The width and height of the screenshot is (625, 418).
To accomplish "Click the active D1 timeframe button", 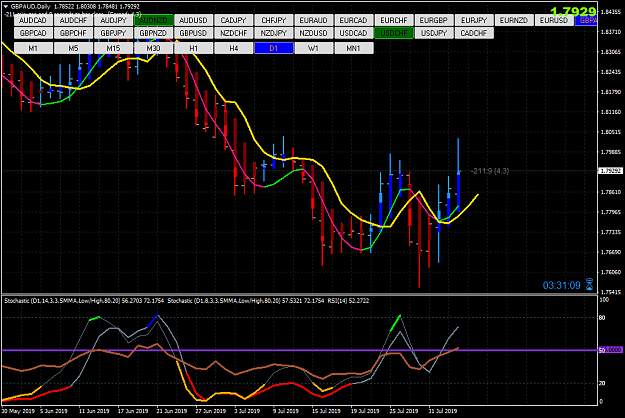I will pos(274,48).
